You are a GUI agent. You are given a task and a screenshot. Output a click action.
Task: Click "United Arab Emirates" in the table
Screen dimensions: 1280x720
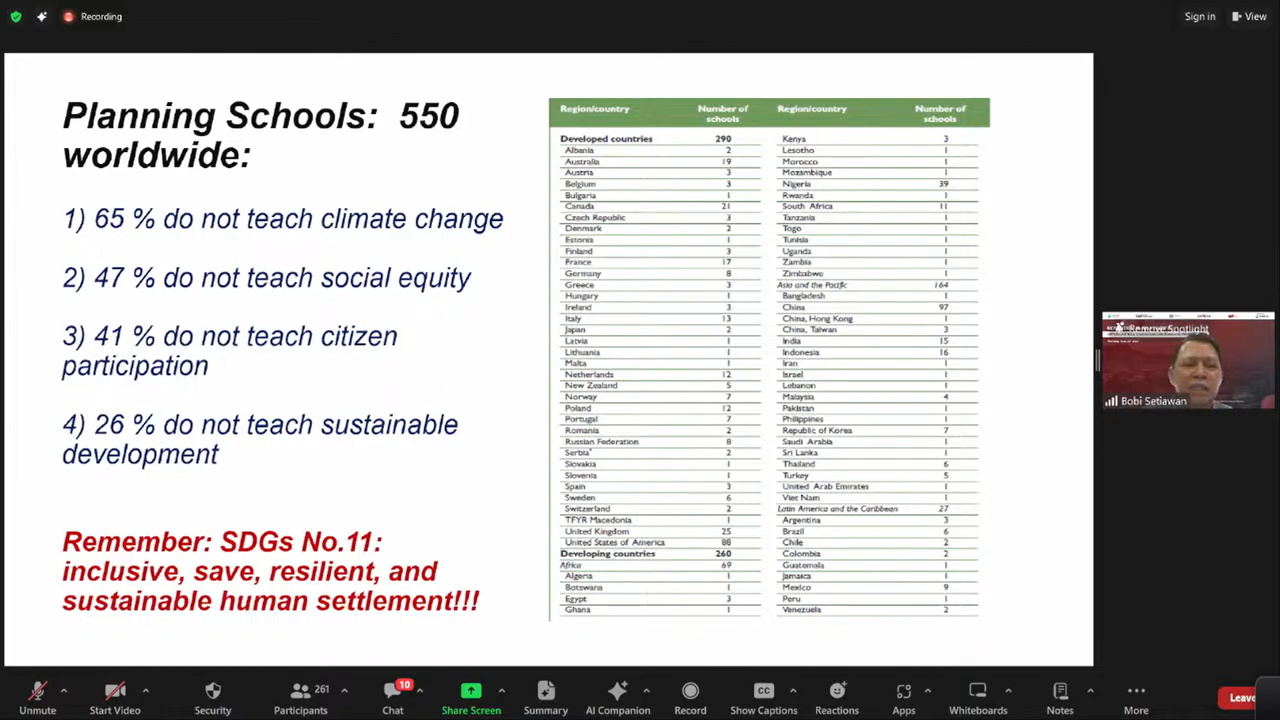pyautogui.click(x=825, y=487)
